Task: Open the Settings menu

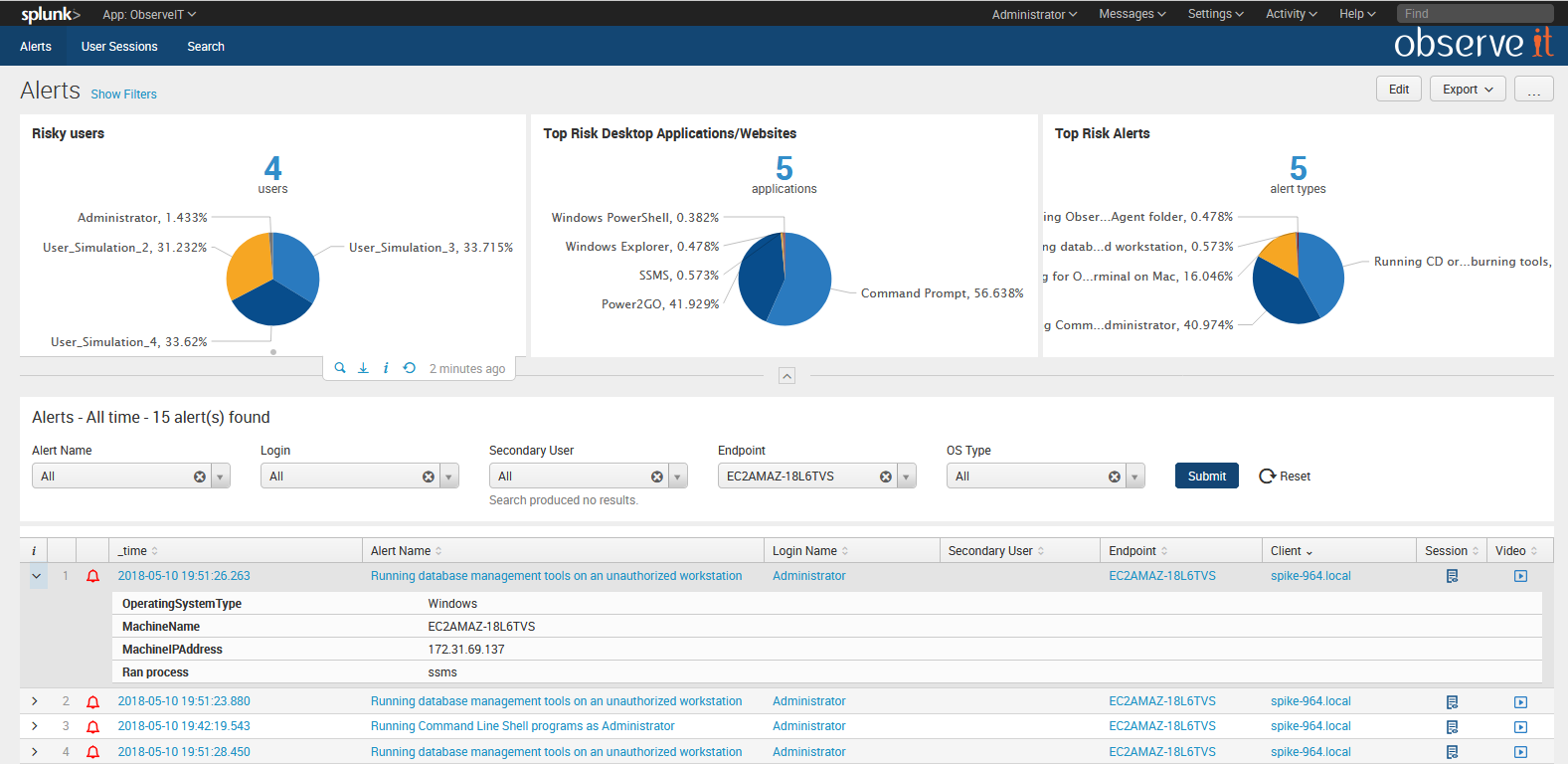Action: 1215,14
